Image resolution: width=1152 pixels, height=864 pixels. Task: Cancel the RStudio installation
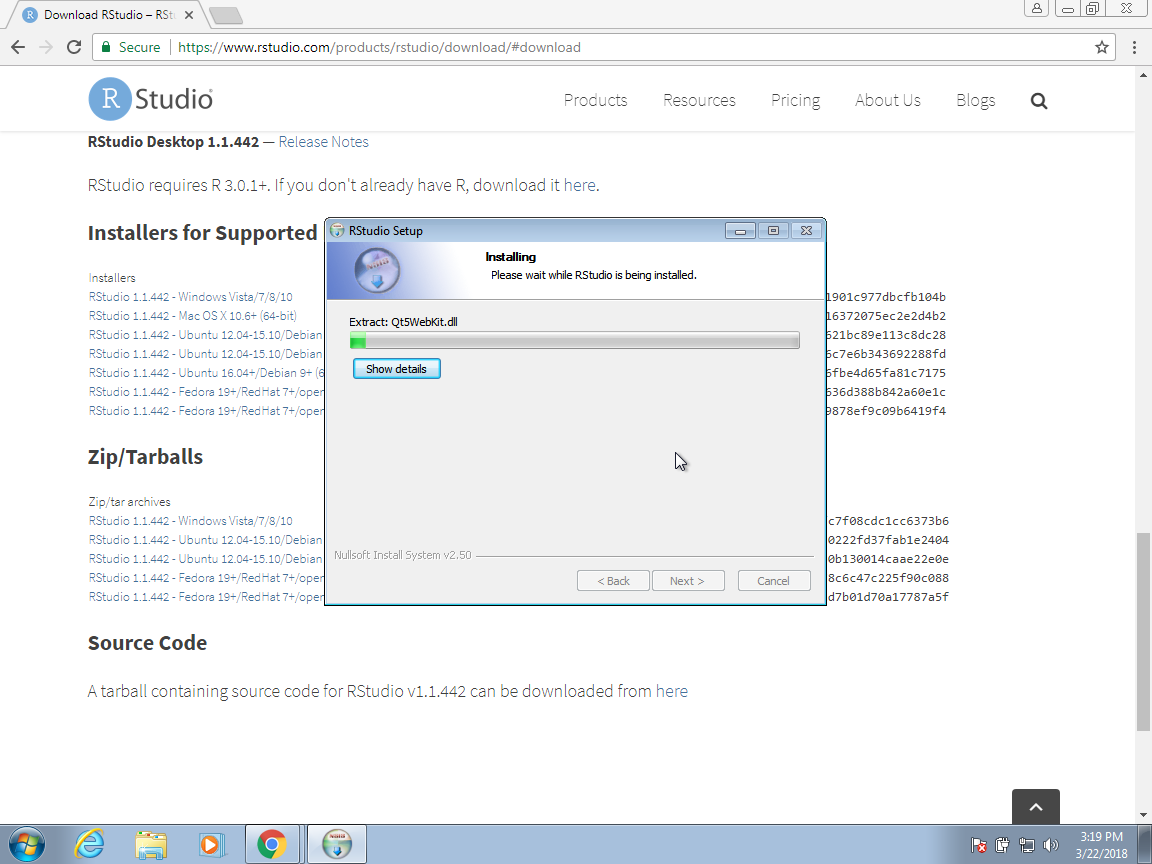pyautogui.click(x=773, y=581)
